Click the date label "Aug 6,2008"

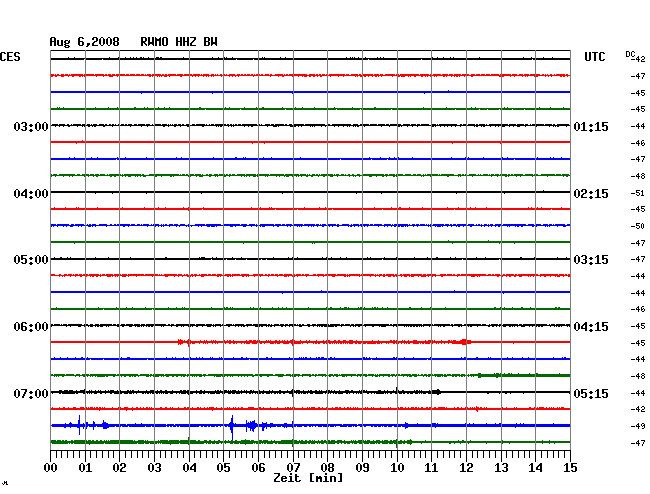pos(84,42)
